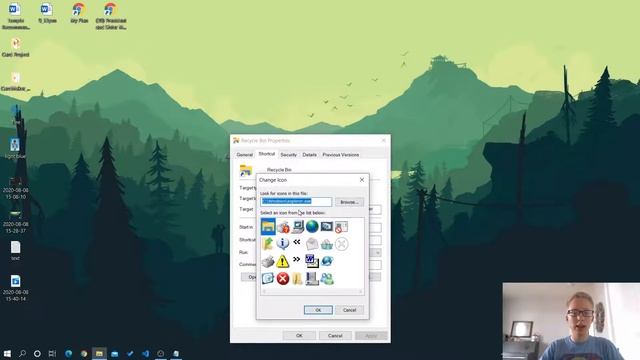Image resolution: width=640 pixels, height=360 pixels.
Task: Switch to the Shortcut tab
Action: coord(267,154)
